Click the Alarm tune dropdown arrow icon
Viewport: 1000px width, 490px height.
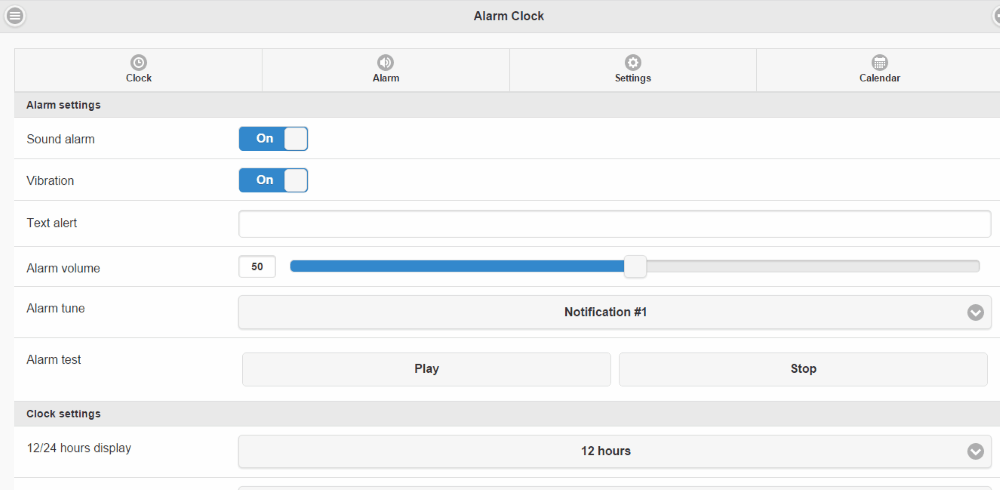click(975, 313)
